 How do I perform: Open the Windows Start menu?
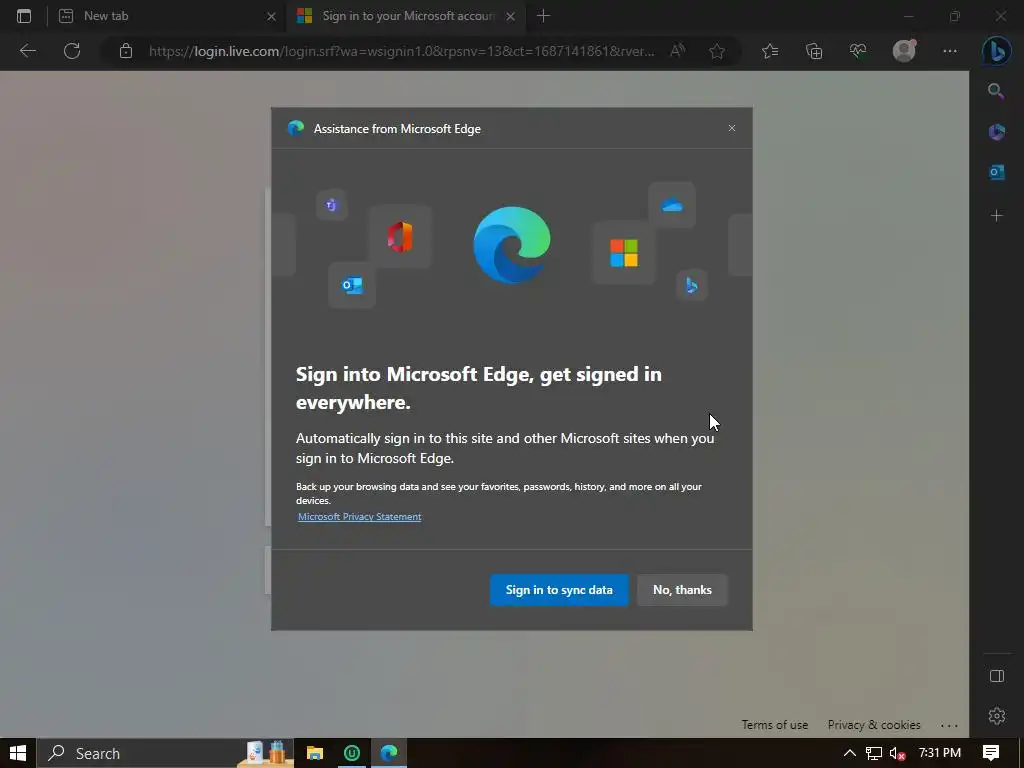[x=18, y=753]
